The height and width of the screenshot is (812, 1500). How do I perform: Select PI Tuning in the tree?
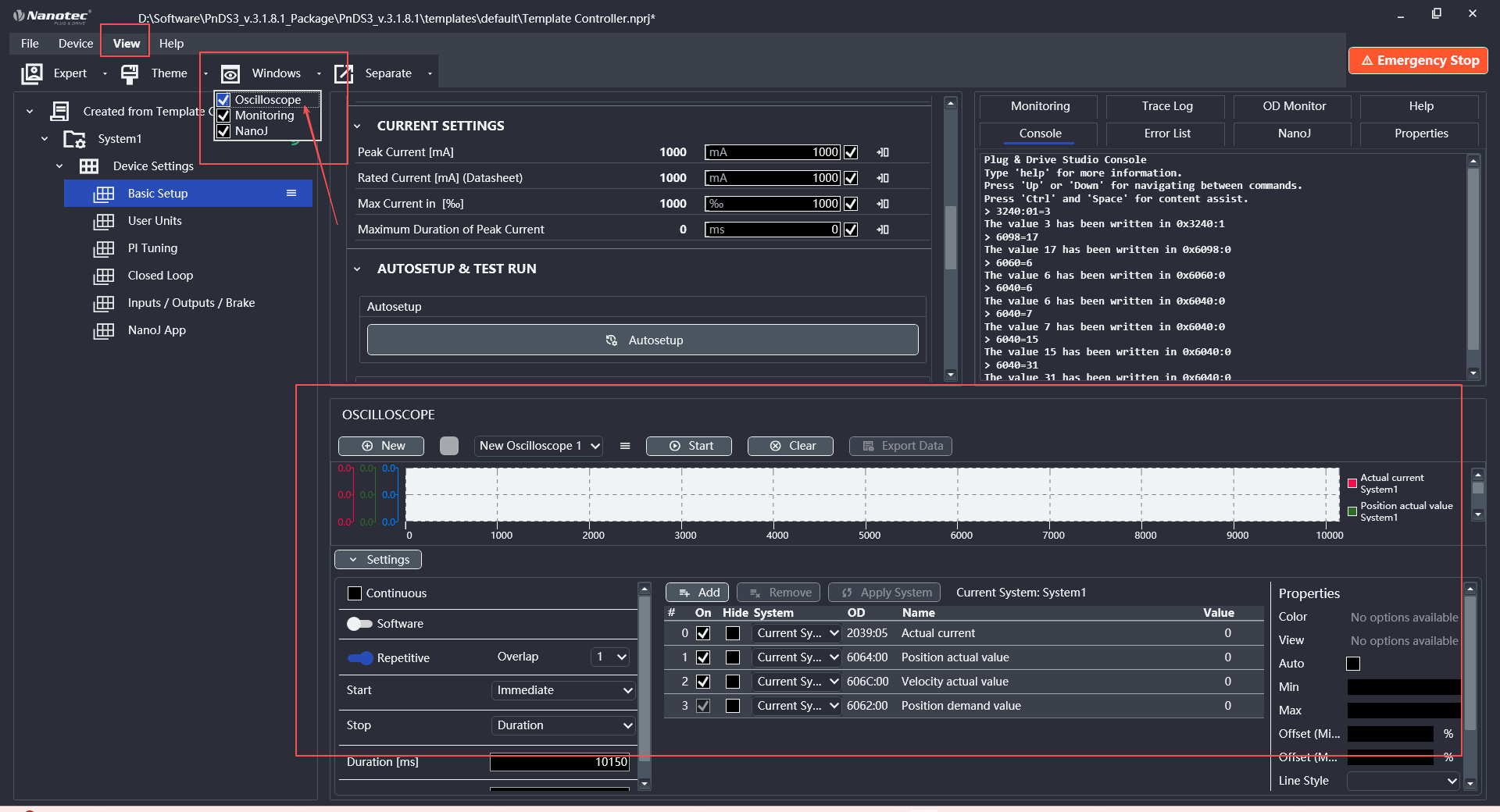152,248
